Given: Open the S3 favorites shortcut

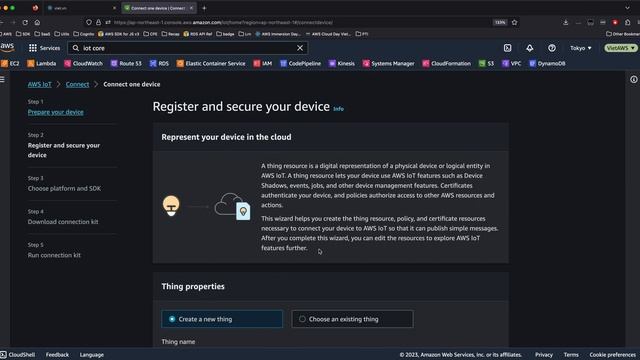Looking at the screenshot, I should coord(487,64).
